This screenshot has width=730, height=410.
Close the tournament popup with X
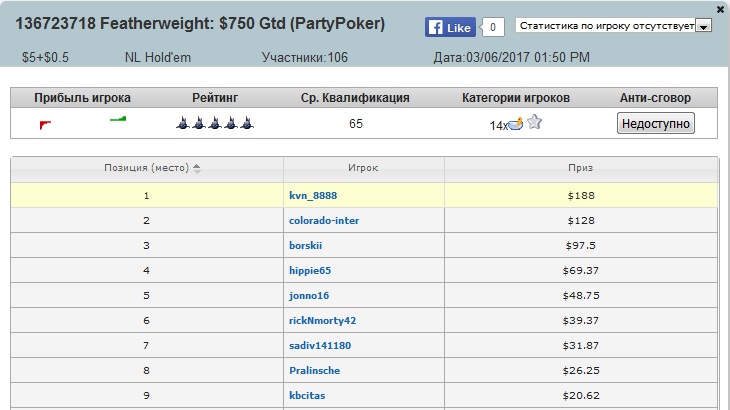pyautogui.click(x=720, y=9)
